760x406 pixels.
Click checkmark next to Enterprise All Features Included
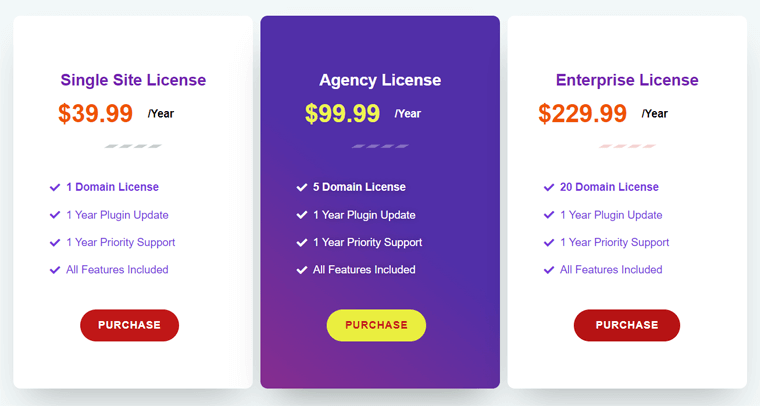pos(549,270)
